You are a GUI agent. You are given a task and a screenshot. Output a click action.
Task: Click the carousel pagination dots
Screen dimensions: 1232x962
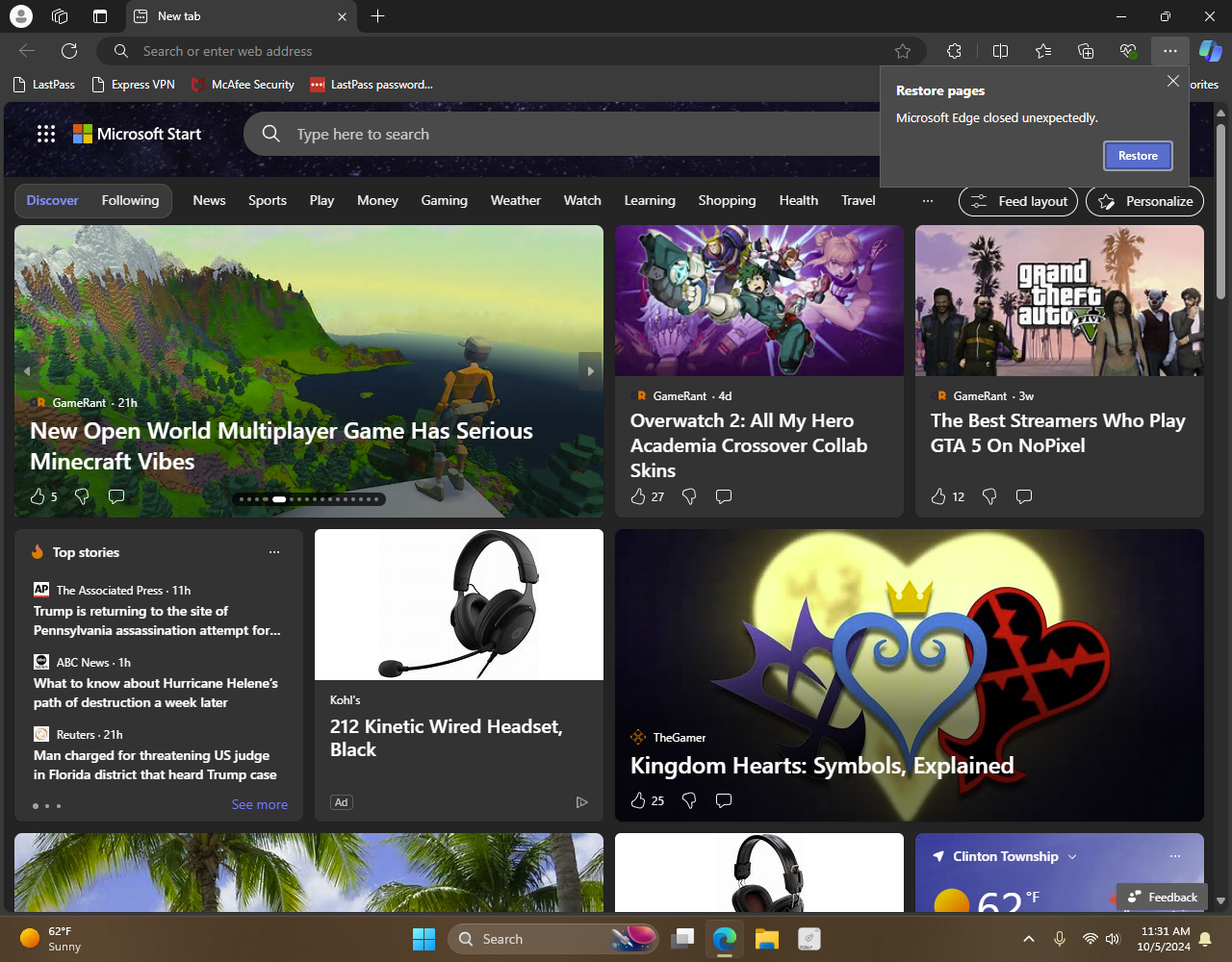point(310,499)
